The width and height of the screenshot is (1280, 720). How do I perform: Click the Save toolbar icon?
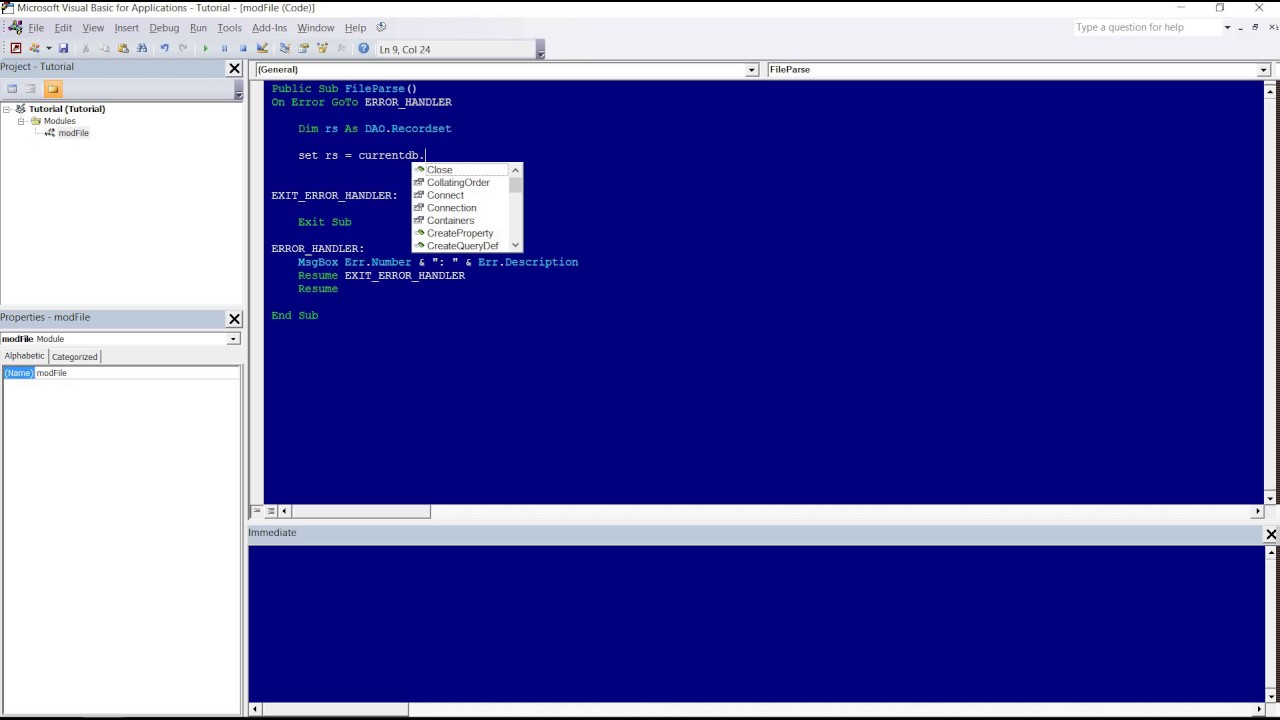[x=63, y=48]
